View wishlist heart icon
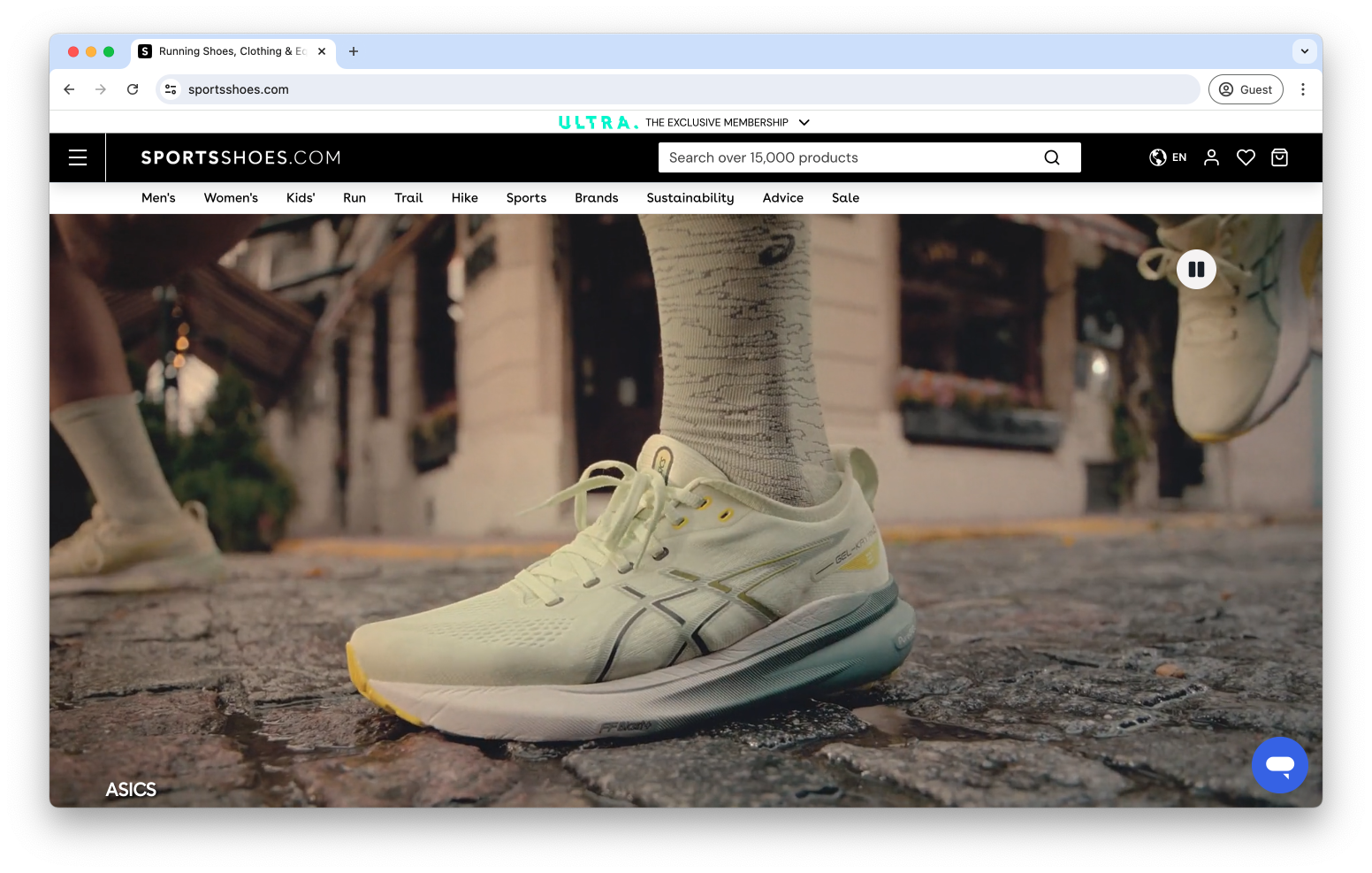 pos(1246,157)
